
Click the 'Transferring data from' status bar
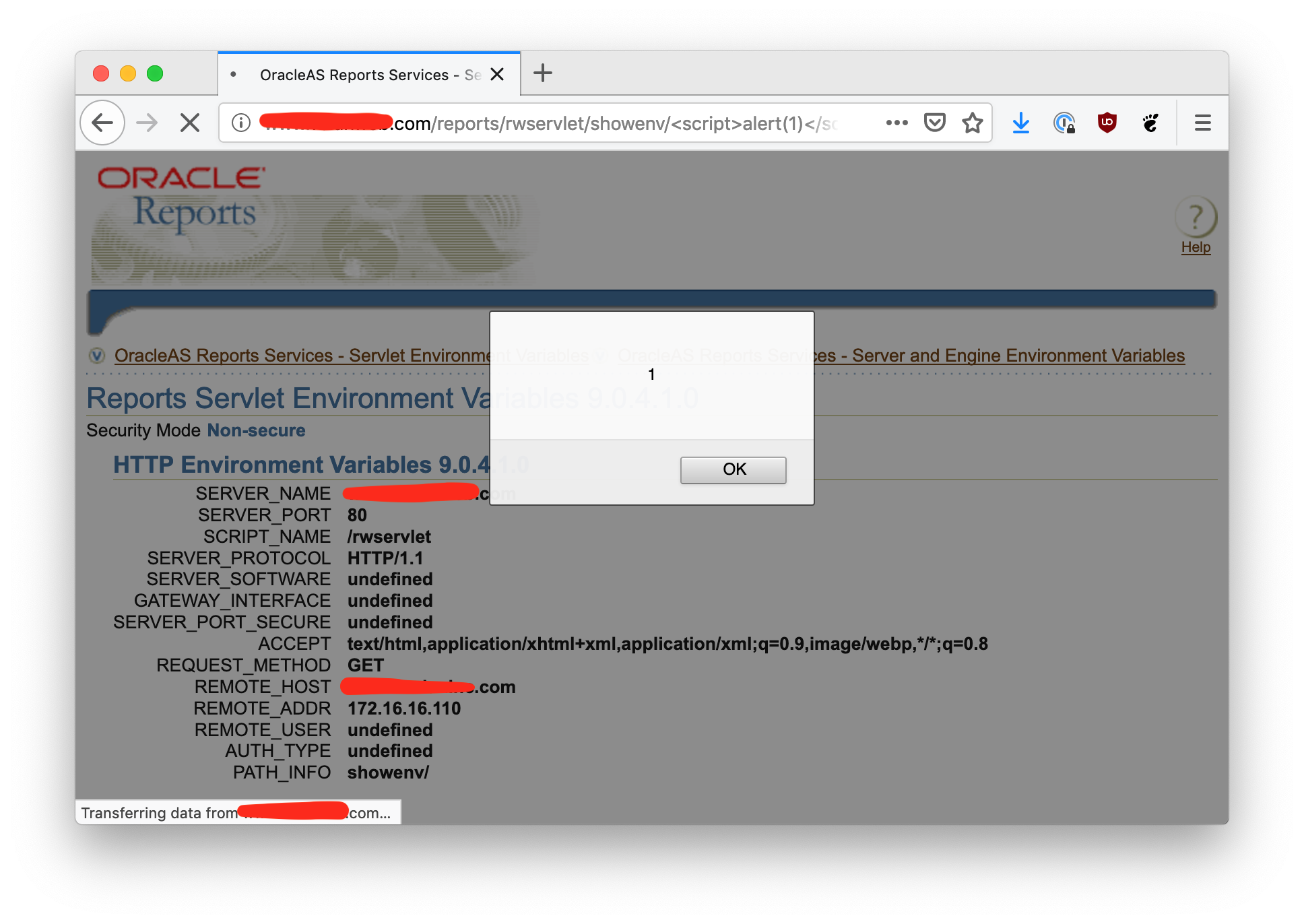pyautogui.click(x=238, y=813)
